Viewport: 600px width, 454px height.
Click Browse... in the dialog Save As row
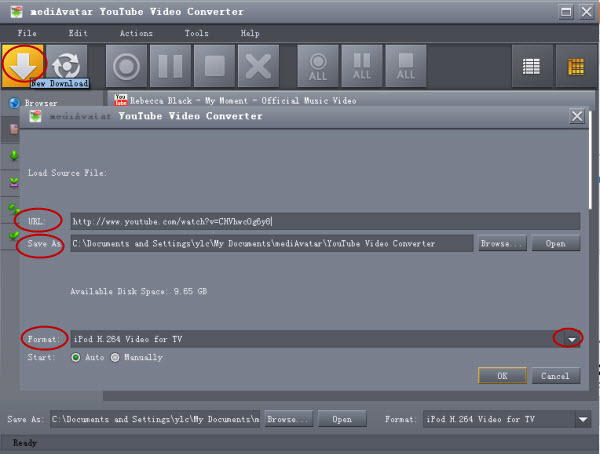[502, 243]
